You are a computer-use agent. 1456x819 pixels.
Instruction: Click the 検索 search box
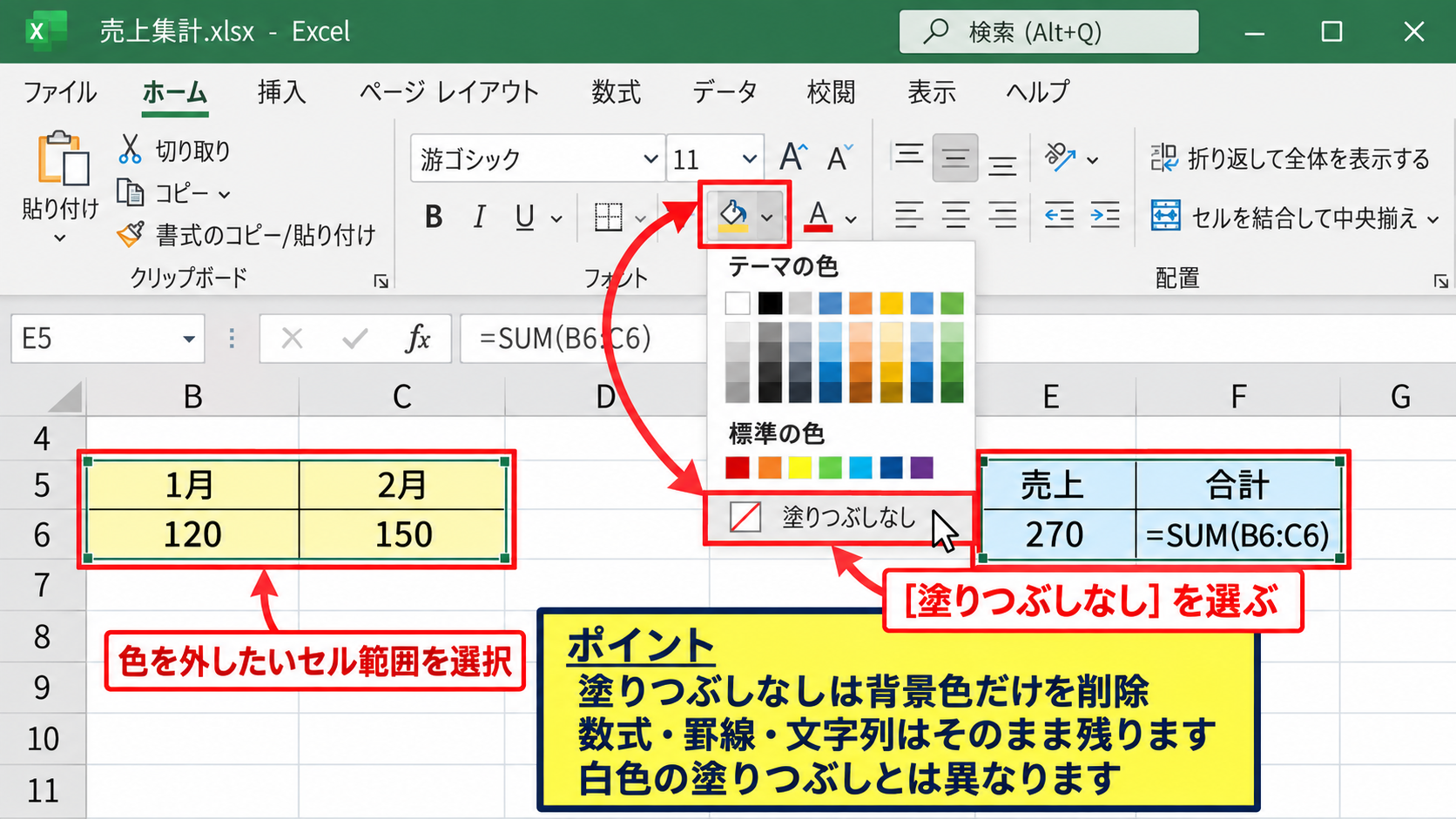pyautogui.click(x=1048, y=32)
